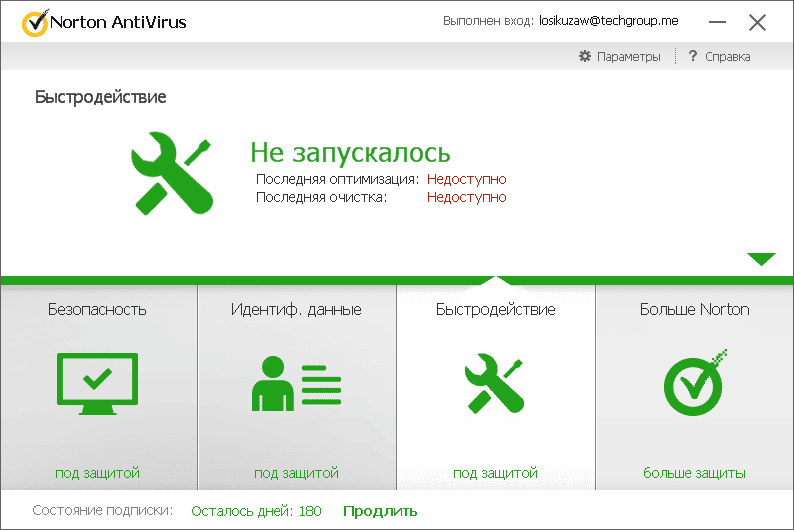794x530 pixels.
Task: Expand details with the green down arrow
Action: pyautogui.click(x=761, y=259)
